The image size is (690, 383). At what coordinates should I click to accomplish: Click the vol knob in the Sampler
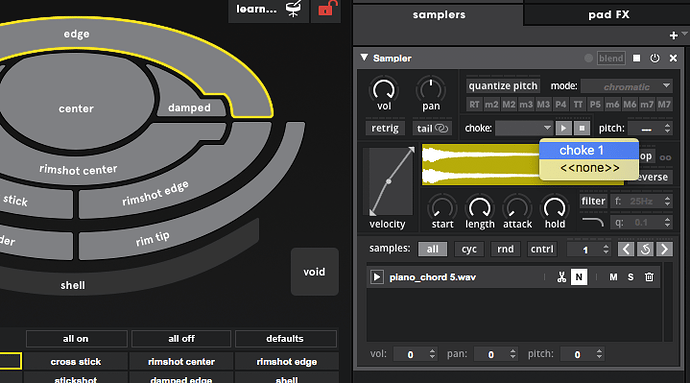(384, 90)
